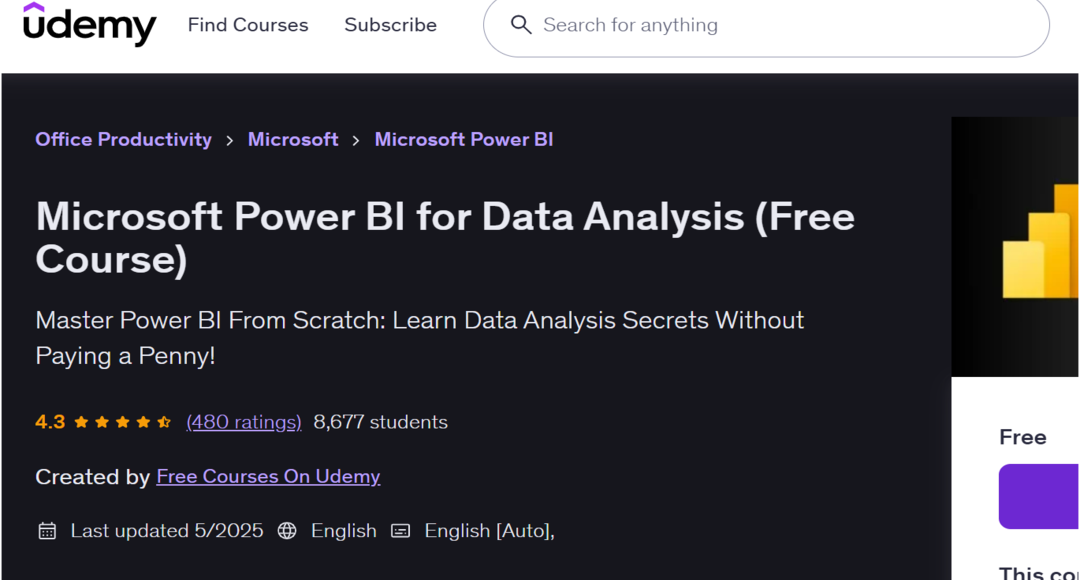Screen dimensions: 1080x580
Task: Click the search magnifier icon
Action: (520, 24)
